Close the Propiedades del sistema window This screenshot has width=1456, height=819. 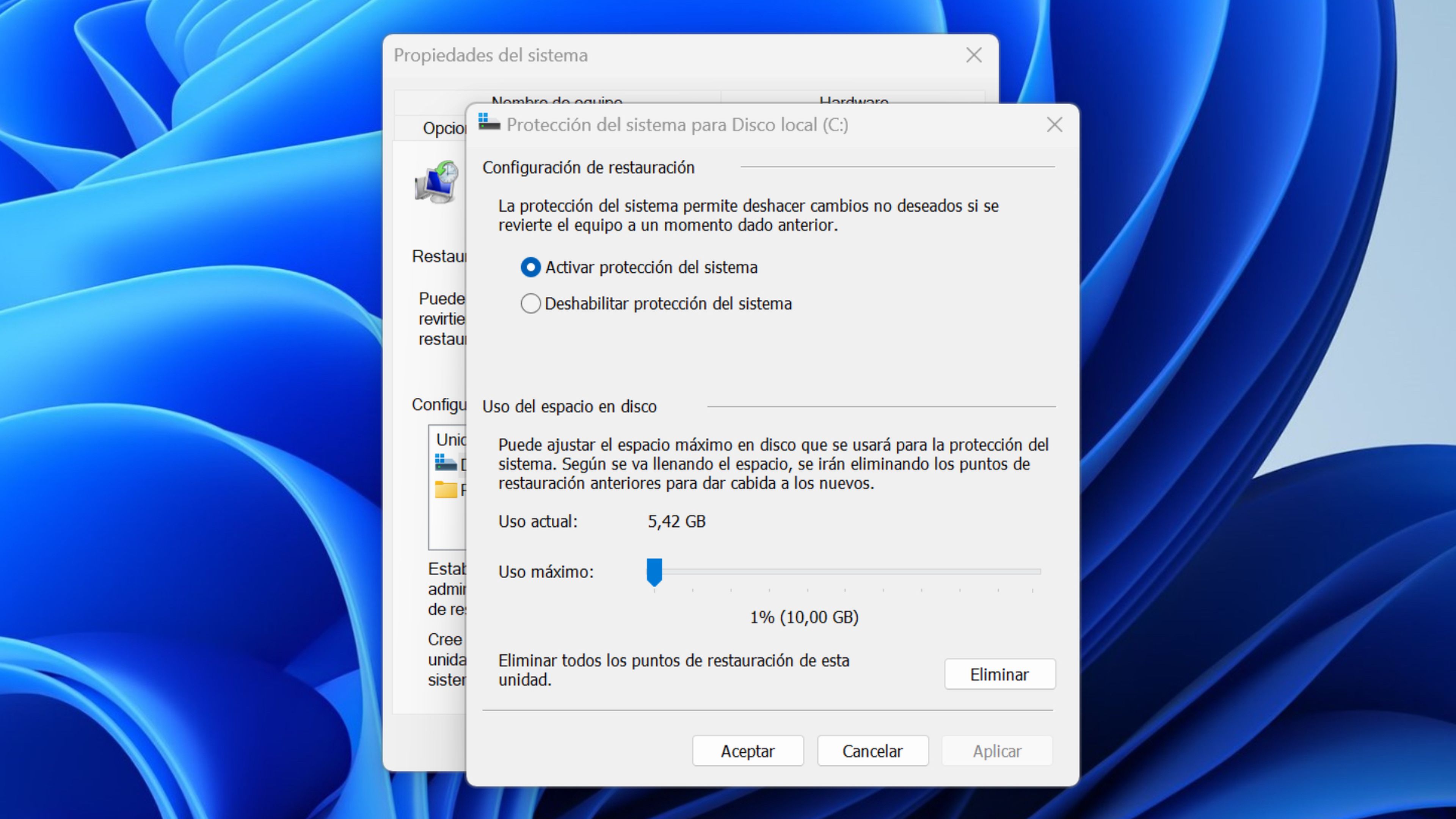point(974,55)
